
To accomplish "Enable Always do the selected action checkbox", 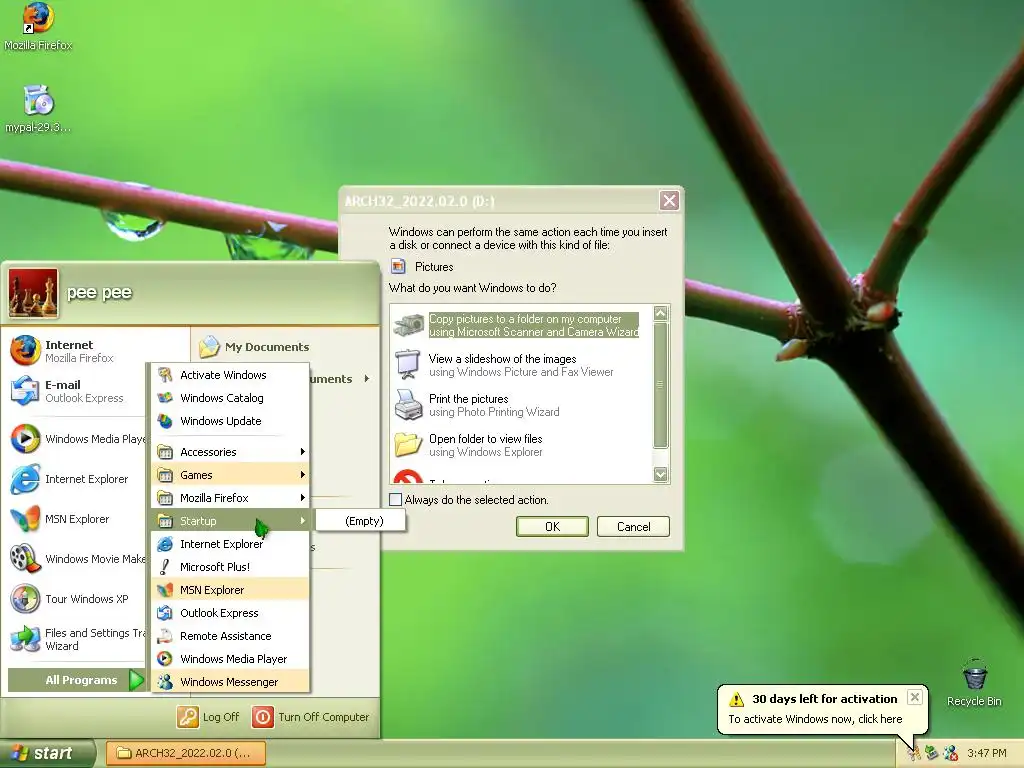I will 395,500.
